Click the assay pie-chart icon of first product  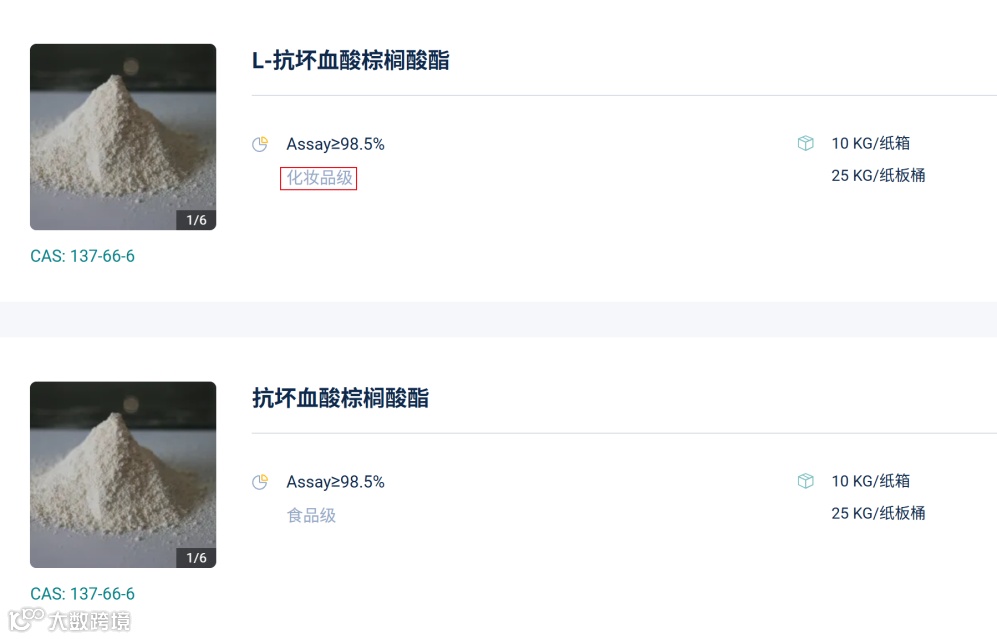260,144
